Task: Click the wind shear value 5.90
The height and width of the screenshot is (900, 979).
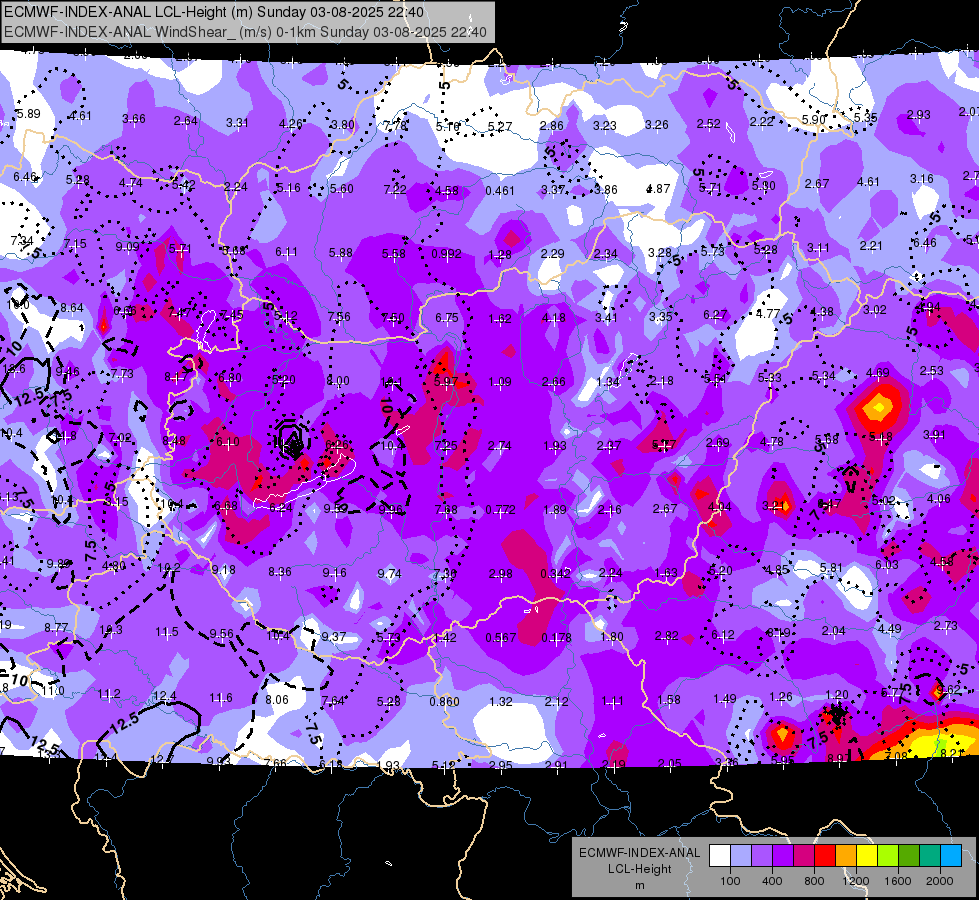Action: tap(814, 119)
